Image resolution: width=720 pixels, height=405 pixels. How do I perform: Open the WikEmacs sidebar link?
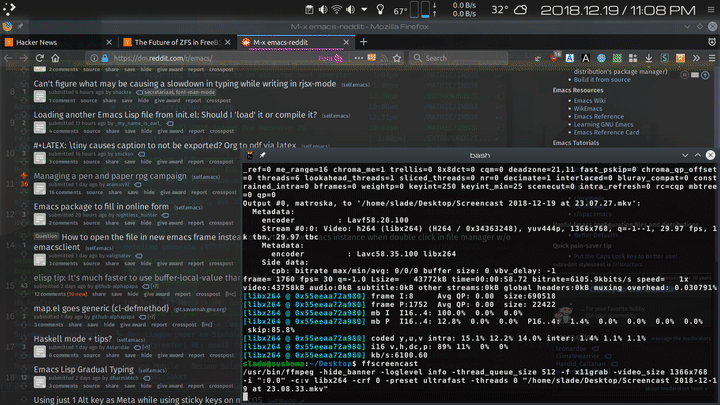588,109
